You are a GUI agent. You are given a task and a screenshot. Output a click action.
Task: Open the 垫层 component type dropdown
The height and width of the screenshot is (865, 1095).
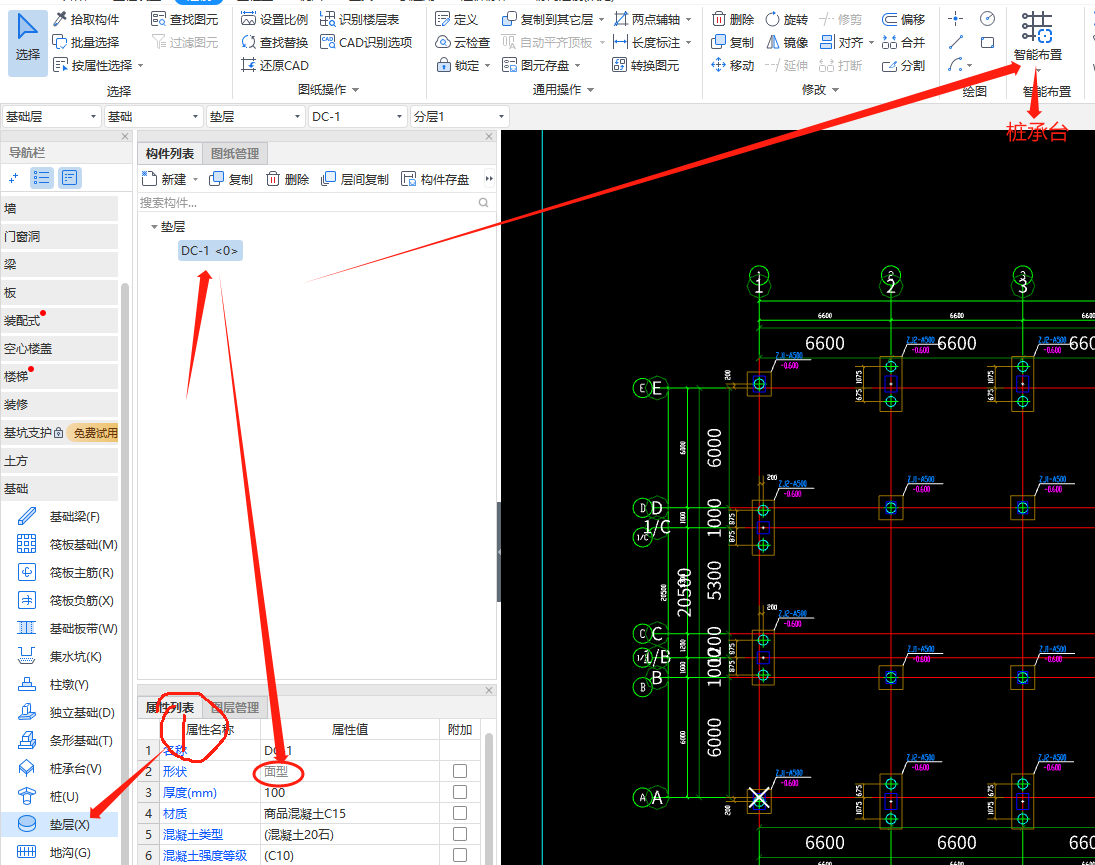tap(256, 117)
